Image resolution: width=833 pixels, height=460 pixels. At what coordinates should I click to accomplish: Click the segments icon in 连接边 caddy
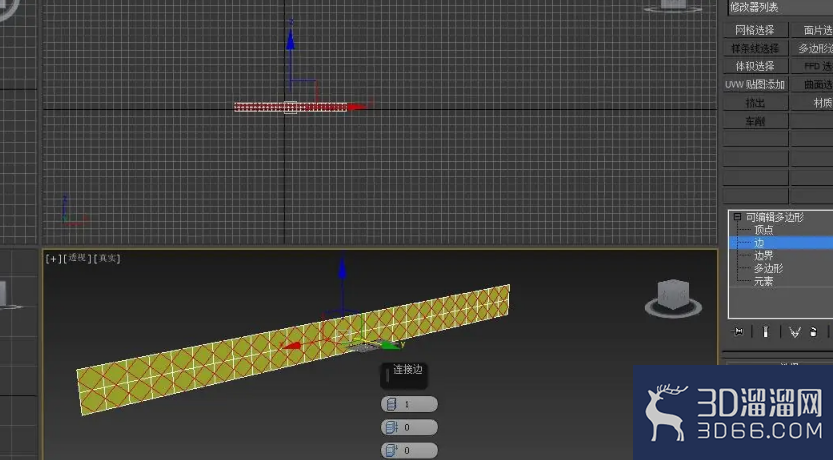coord(392,404)
